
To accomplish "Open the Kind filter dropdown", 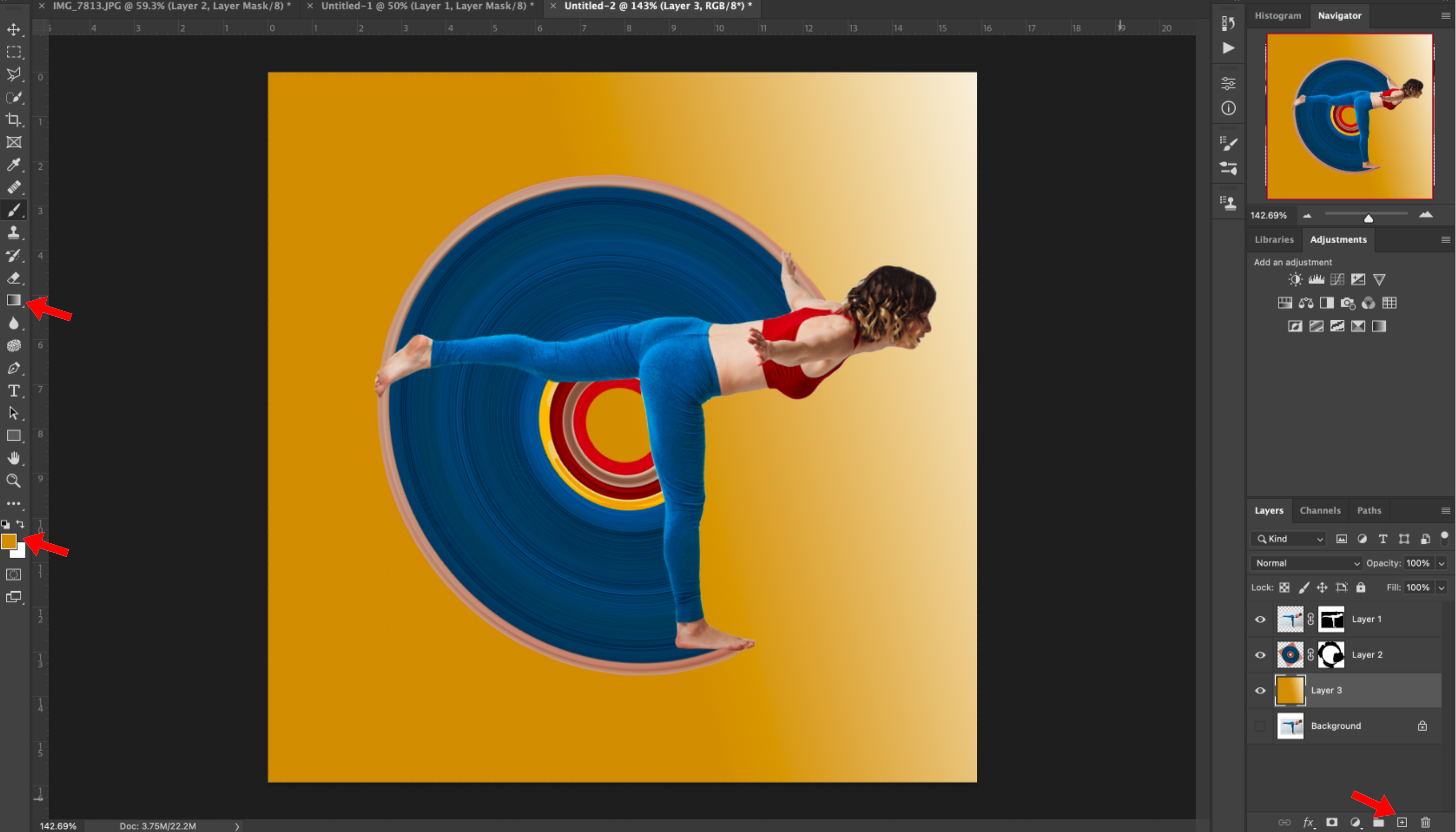I will (1288, 539).
